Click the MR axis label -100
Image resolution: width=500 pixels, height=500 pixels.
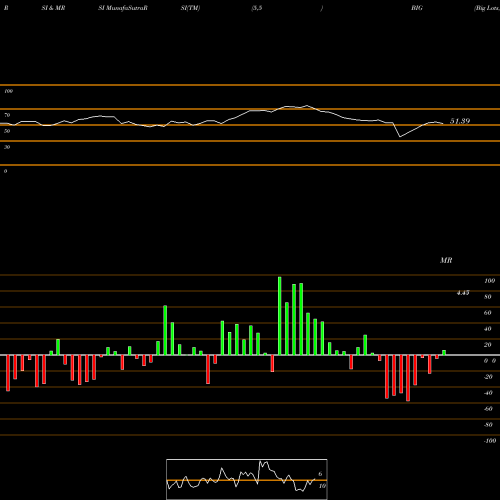click(x=490, y=441)
